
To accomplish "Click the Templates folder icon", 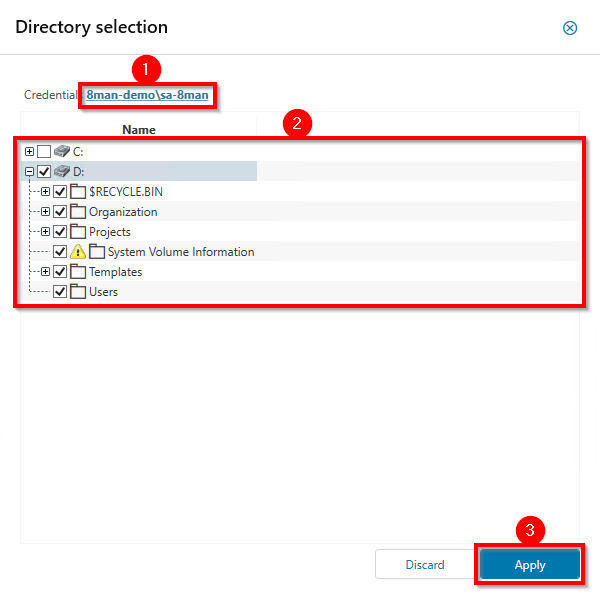I will click(78, 272).
